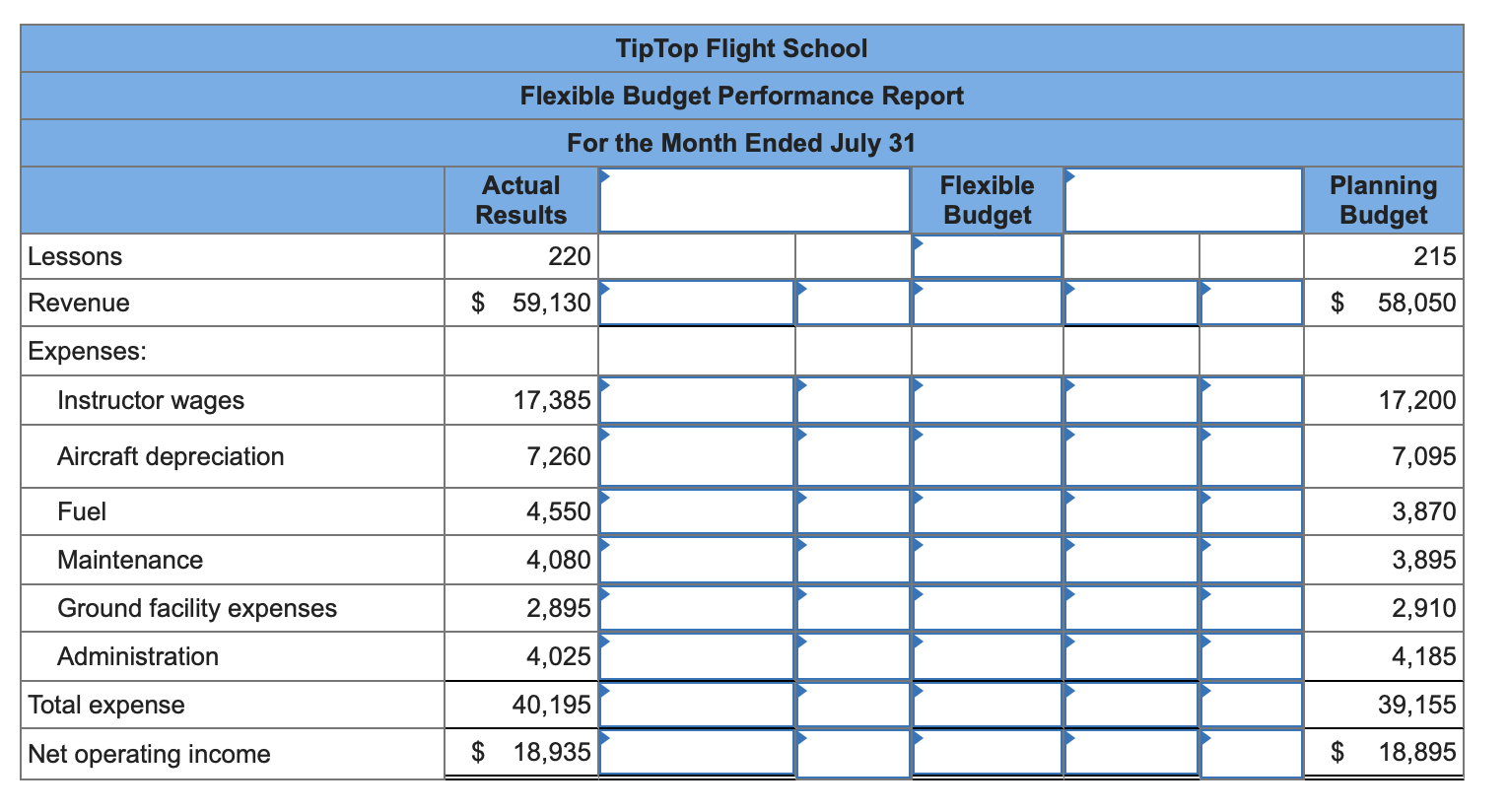
Task: Select the Lessons input cell under Flexible Budget
Action: (986, 256)
